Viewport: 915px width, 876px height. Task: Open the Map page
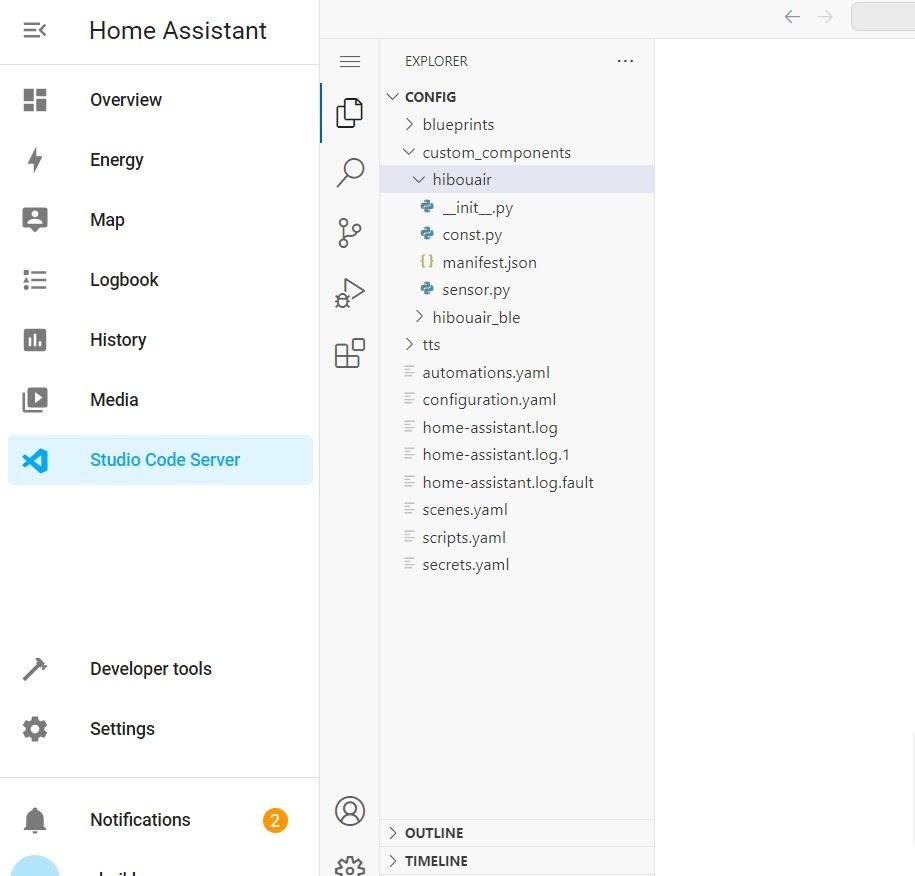[160, 220]
